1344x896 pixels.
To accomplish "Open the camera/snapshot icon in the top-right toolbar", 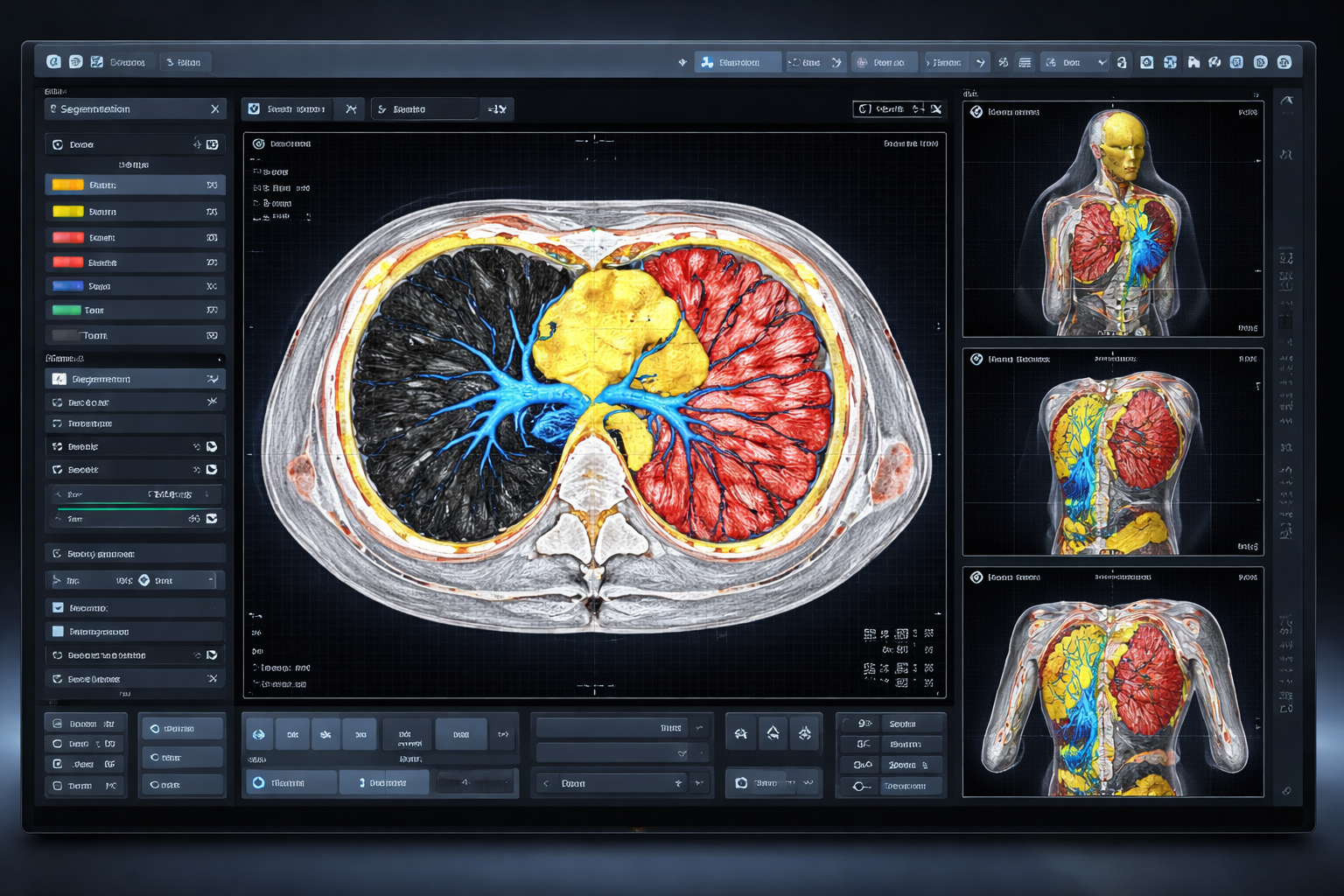I will tap(1146, 62).
